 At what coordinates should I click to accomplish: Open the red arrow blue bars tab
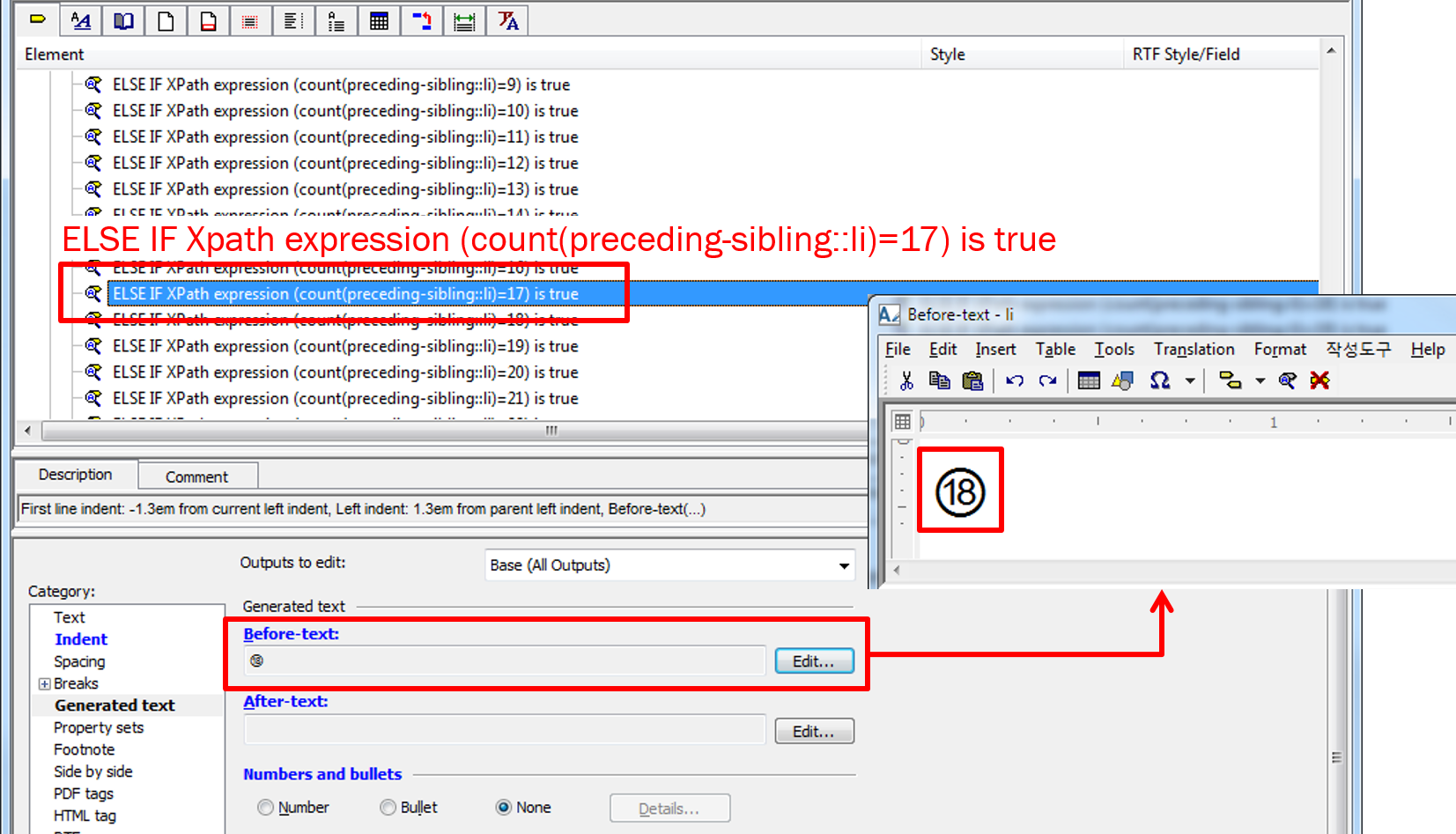422,20
